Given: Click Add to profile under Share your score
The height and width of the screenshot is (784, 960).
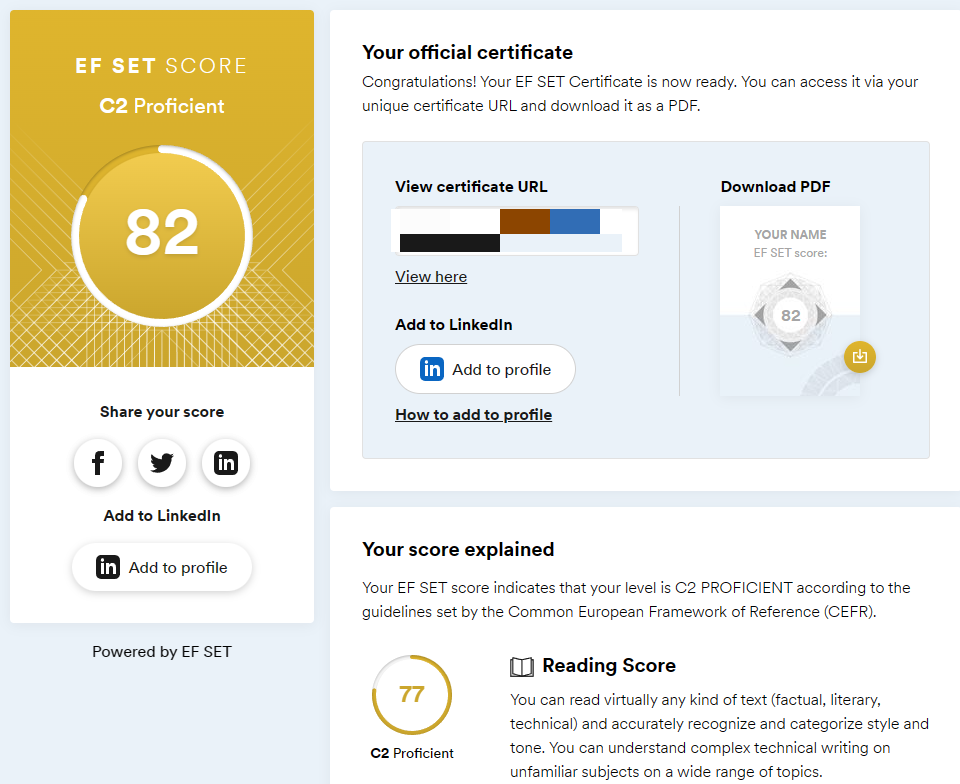Looking at the screenshot, I should point(162,567).
